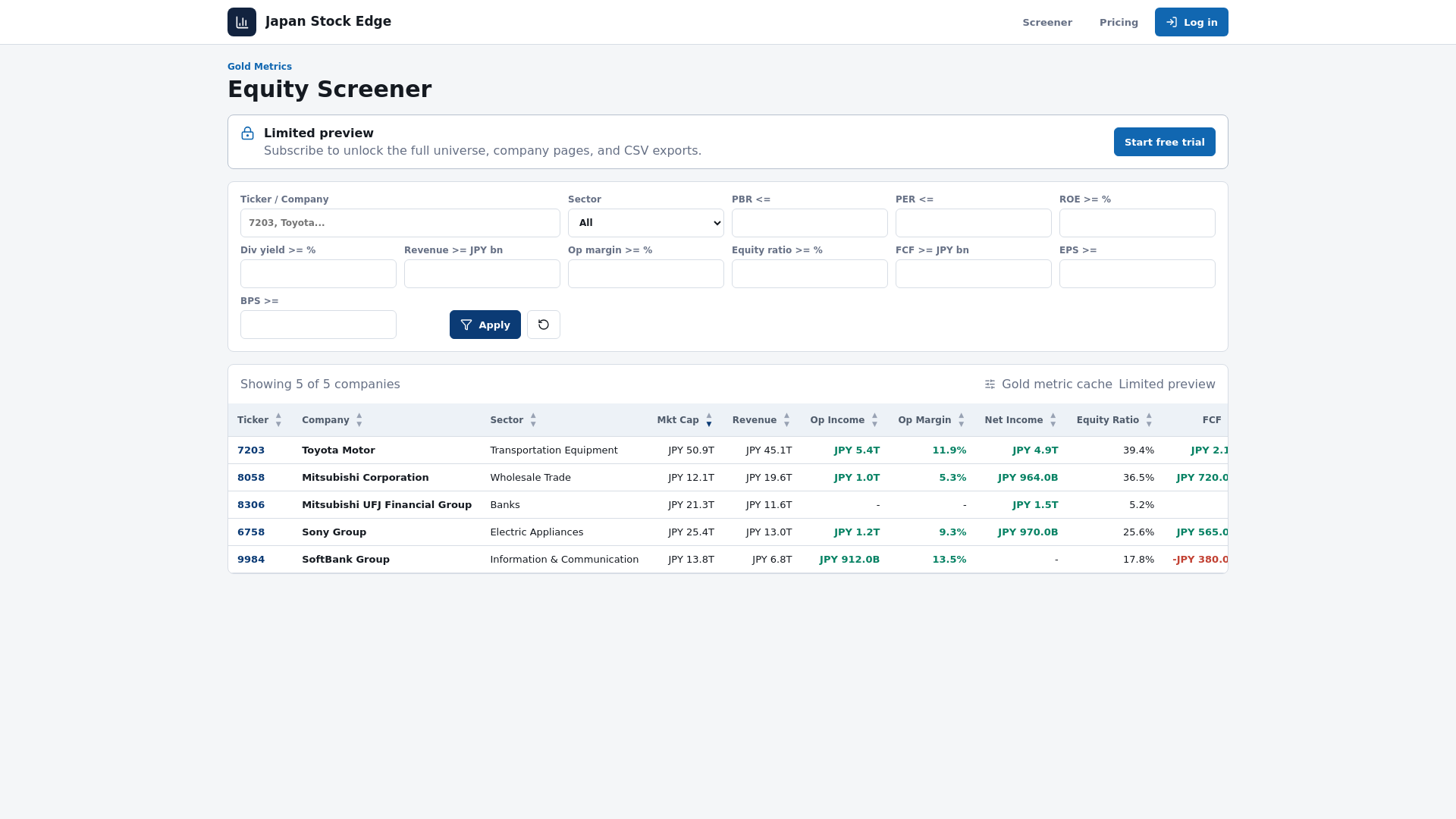Open the Gold Metrics breadcrumb link
Image resolution: width=1456 pixels, height=819 pixels.
pyautogui.click(x=259, y=67)
